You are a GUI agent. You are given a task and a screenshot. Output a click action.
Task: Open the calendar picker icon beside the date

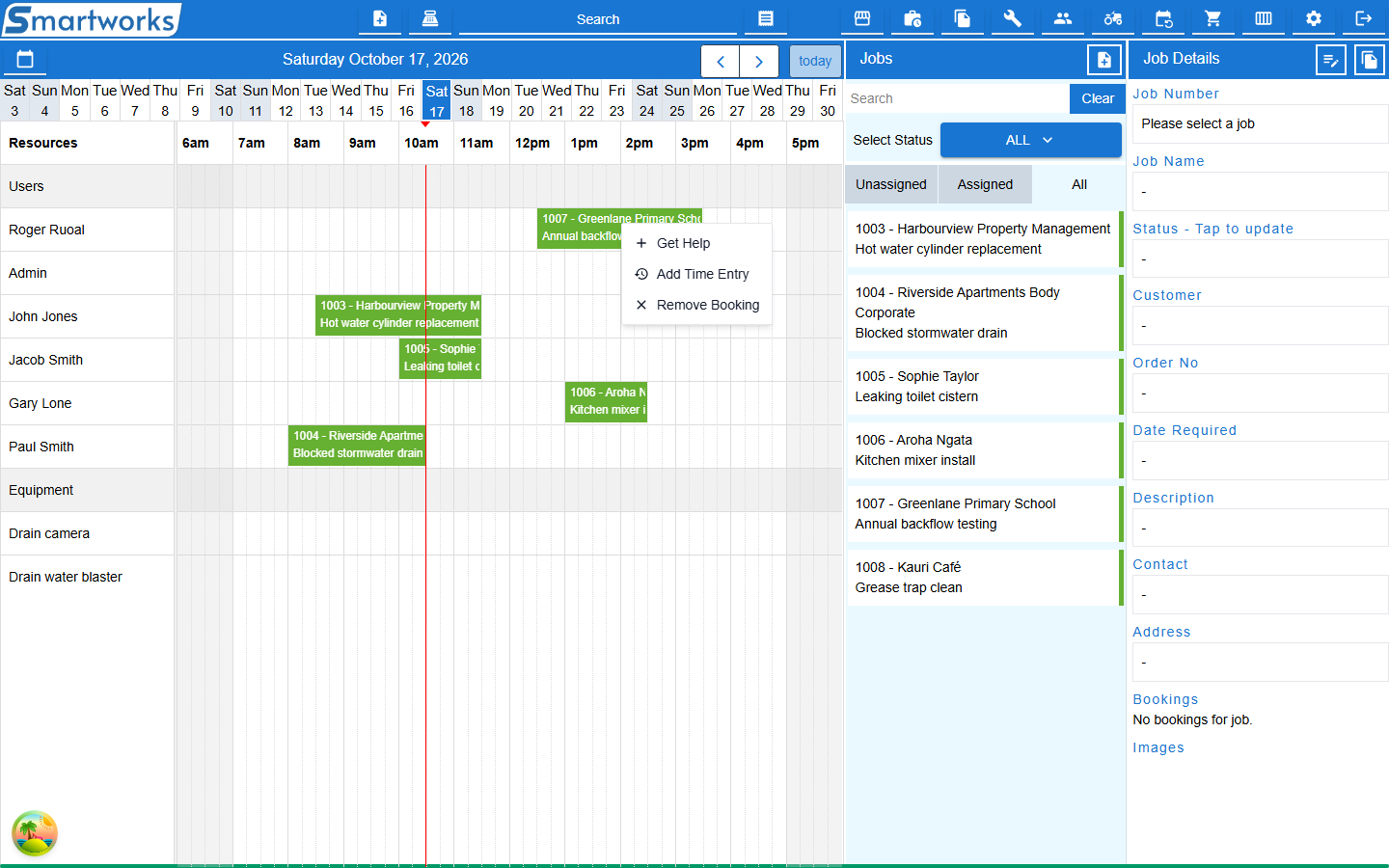(x=25, y=60)
